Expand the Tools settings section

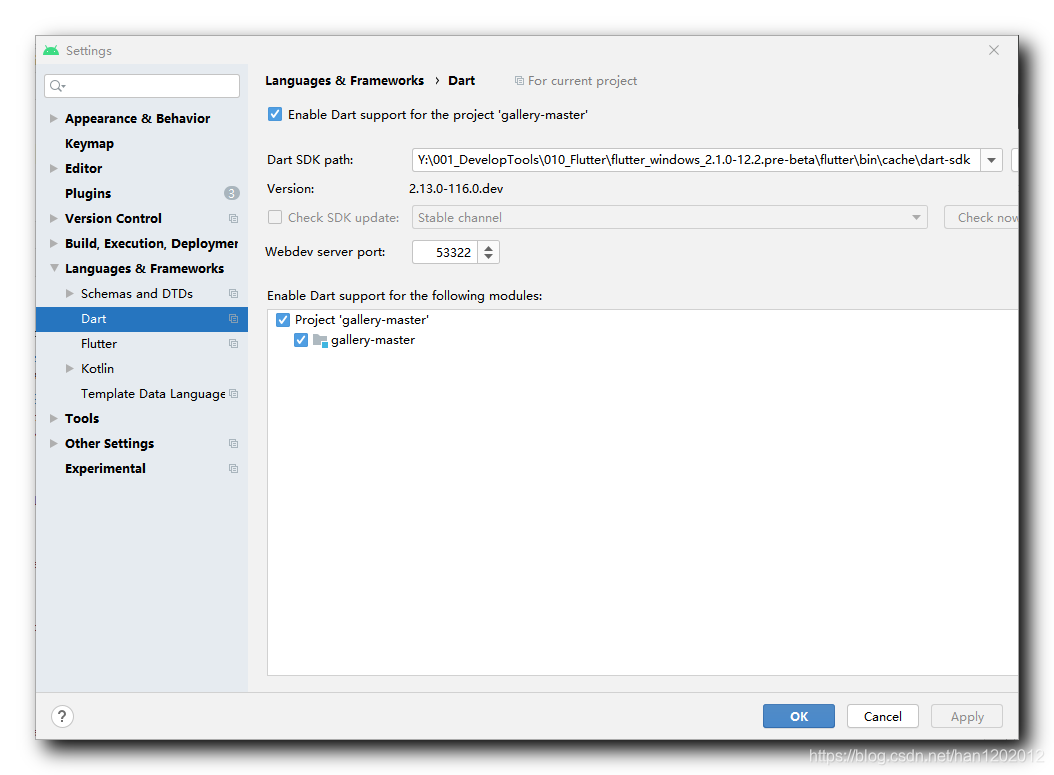[x=54, y=418]
